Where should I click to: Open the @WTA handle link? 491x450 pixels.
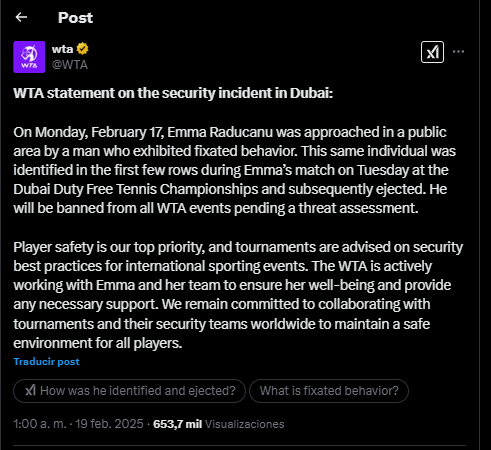70,65
